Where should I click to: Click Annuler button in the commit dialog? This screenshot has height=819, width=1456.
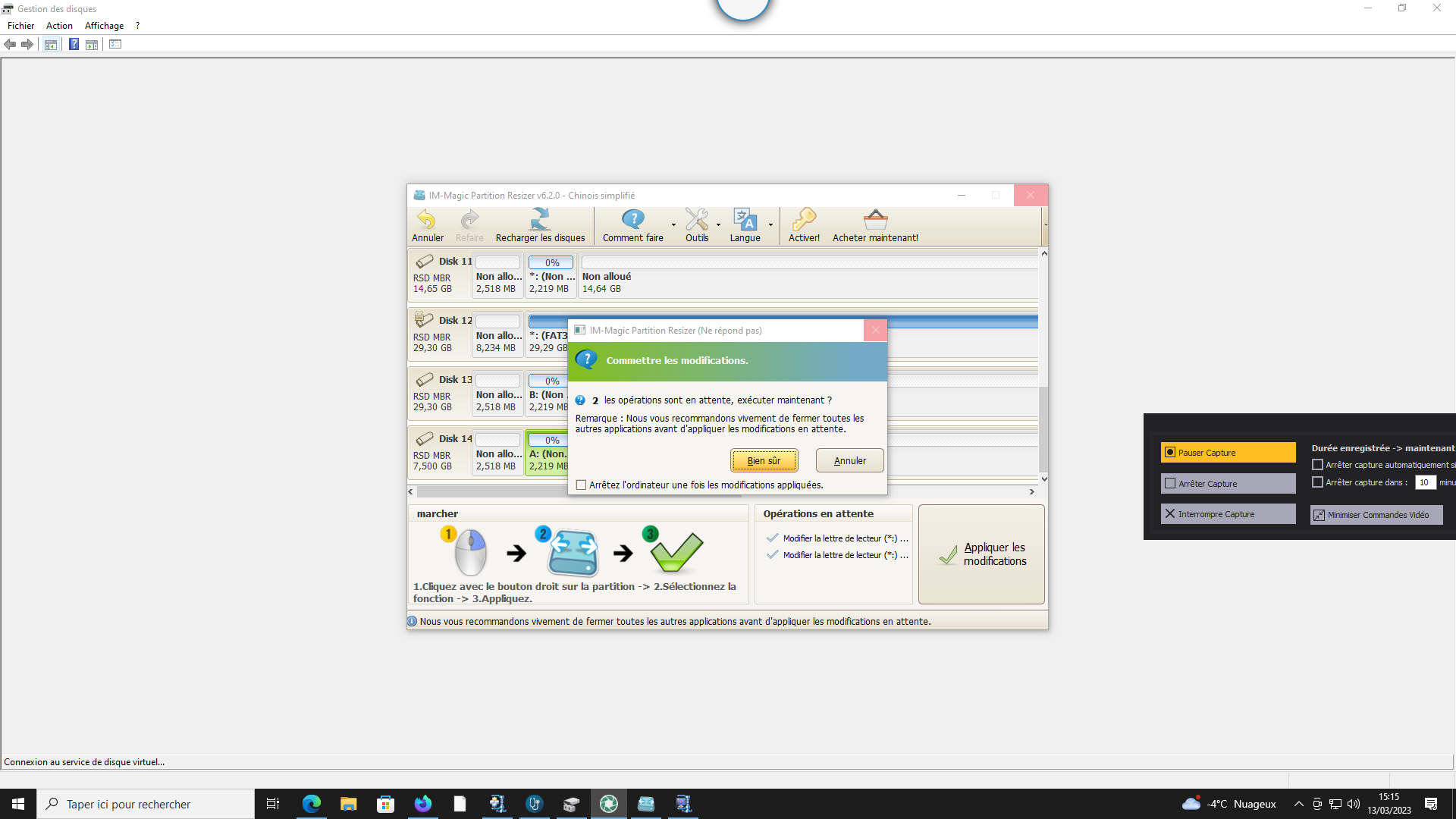(849, 460)
